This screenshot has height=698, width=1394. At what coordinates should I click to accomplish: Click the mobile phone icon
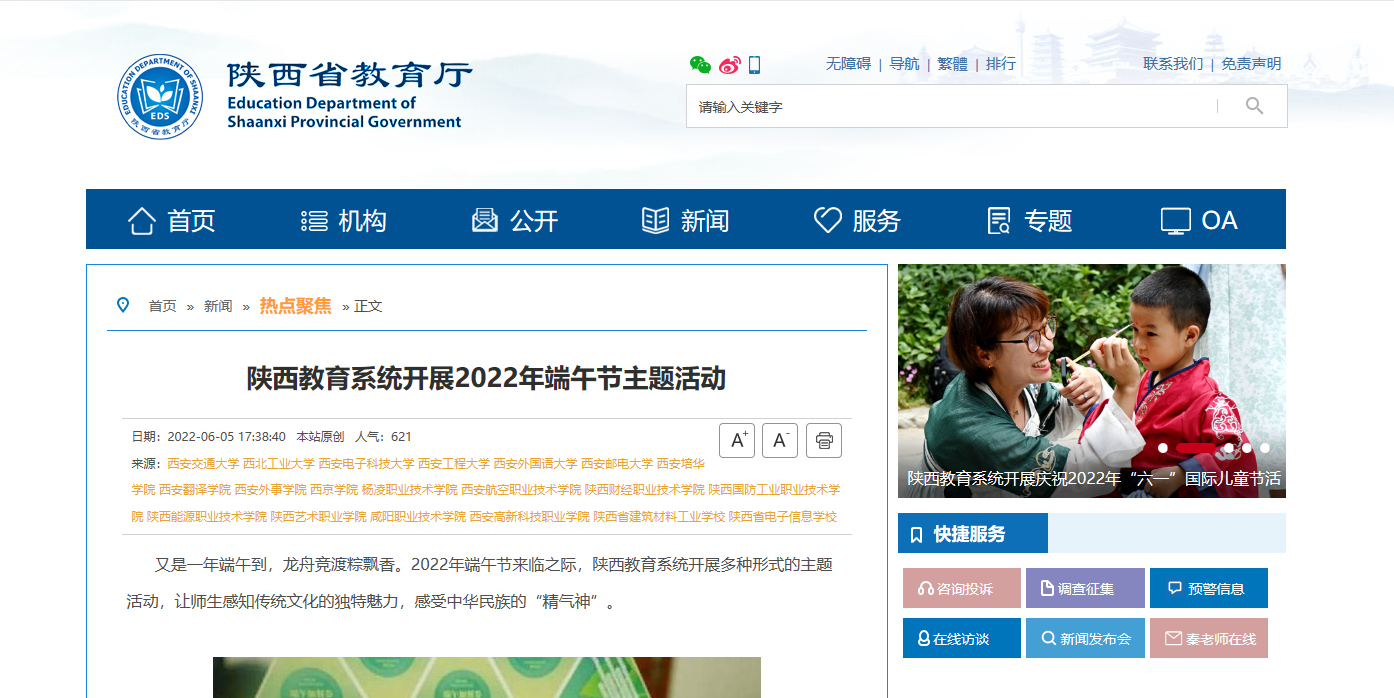[754, 65]
